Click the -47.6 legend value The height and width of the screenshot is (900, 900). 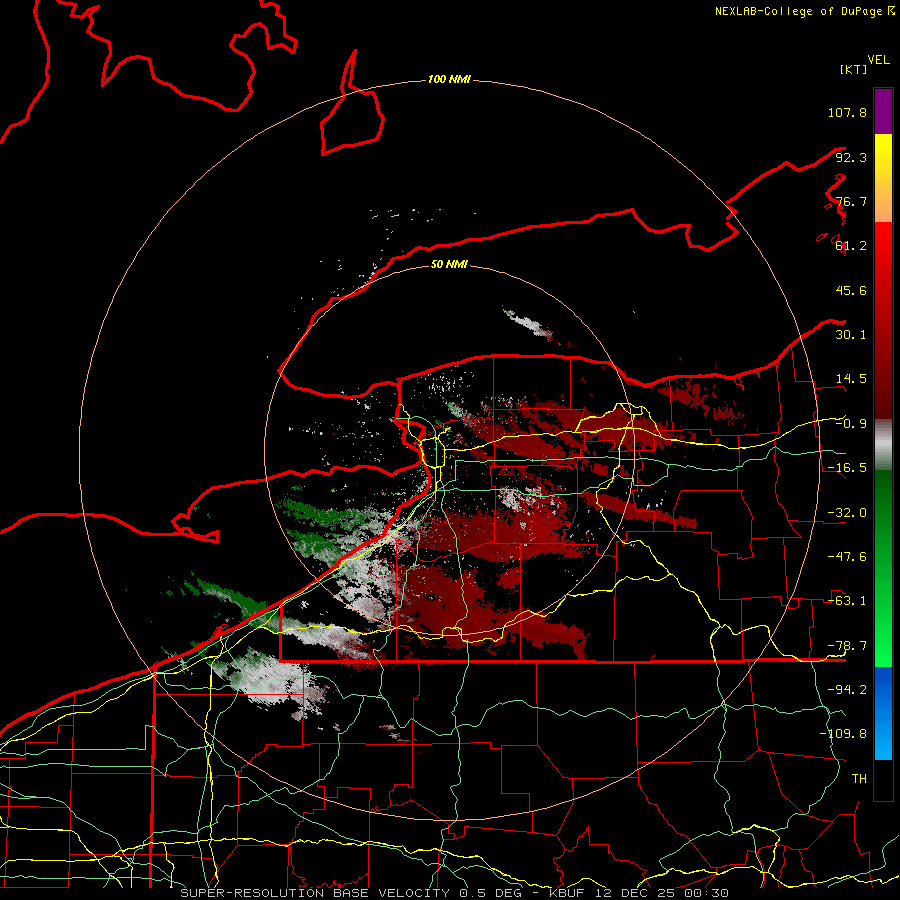pos(847,557)
